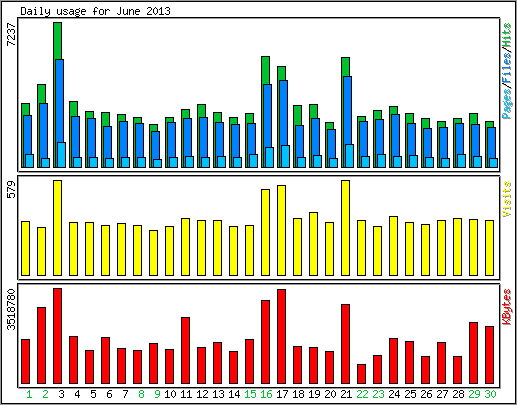The width and height of the screenshot is (517, 405).
Task: Click the 3518780 KBytes axis maximum label
Action: coord(11,309)
